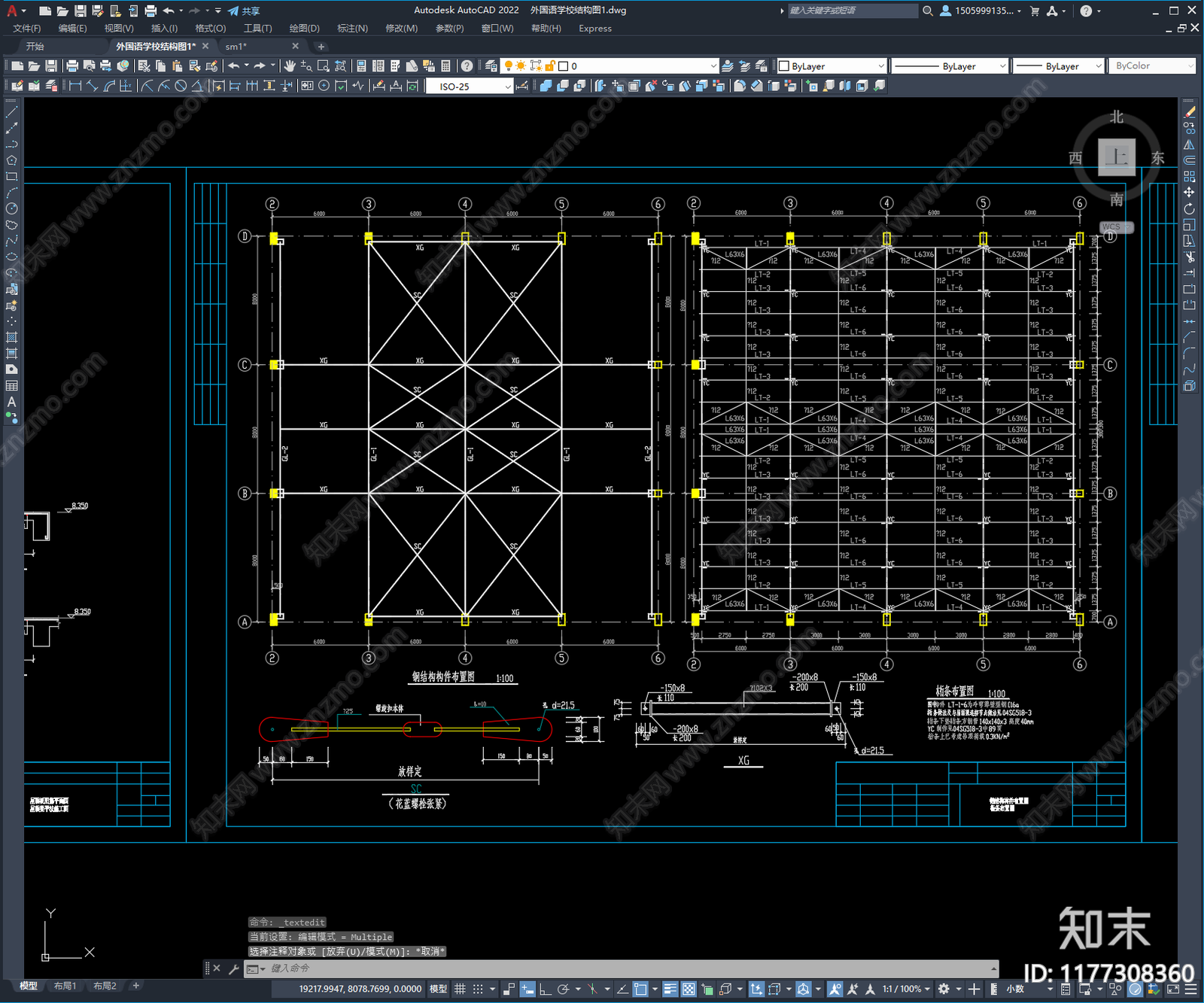
Task: Toggle ortho mode in the status bar
Action: point(544,989)
